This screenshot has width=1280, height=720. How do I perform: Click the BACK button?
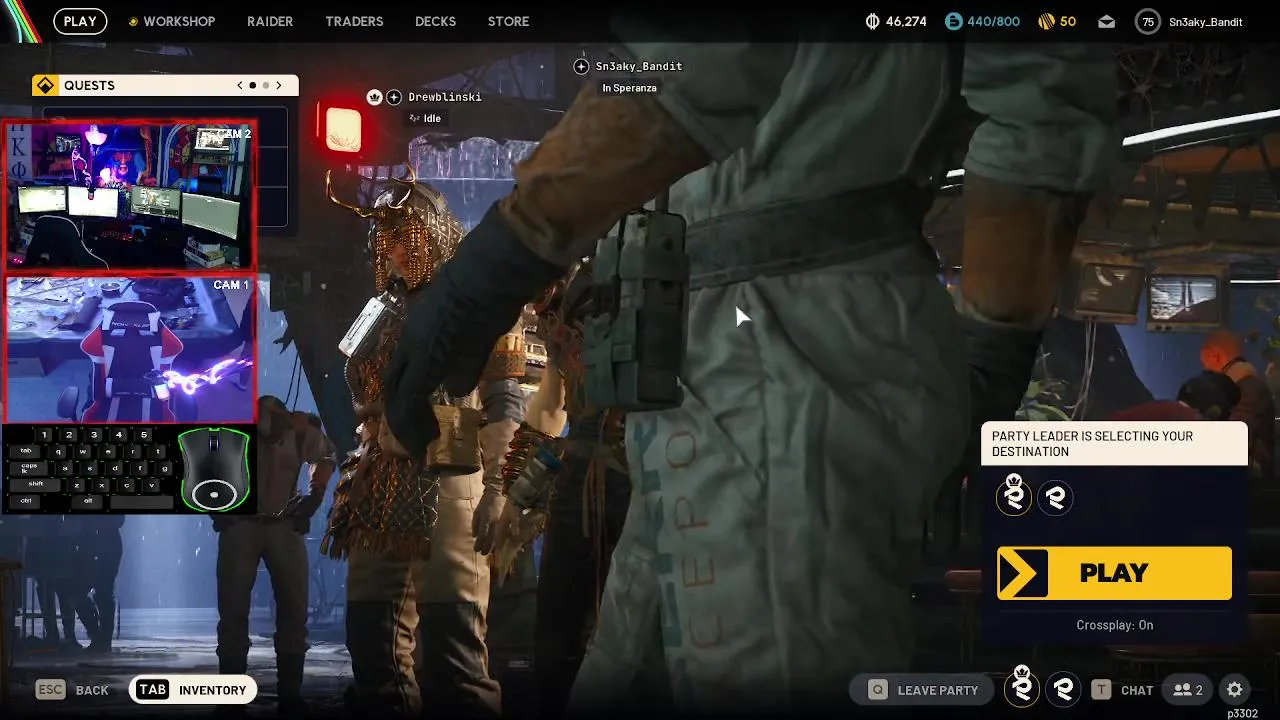[92, 690]
